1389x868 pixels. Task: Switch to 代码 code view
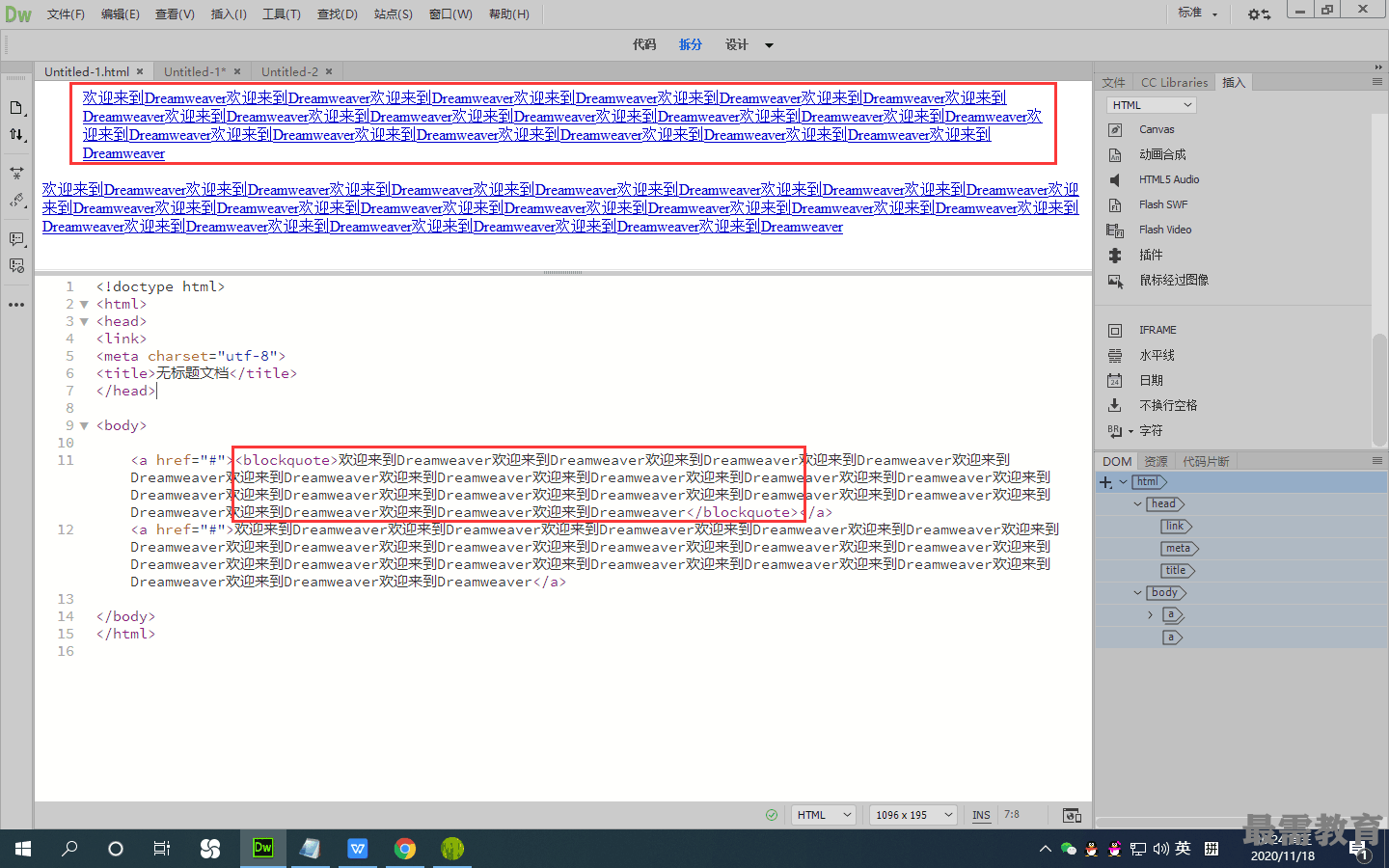click(644, 45)
